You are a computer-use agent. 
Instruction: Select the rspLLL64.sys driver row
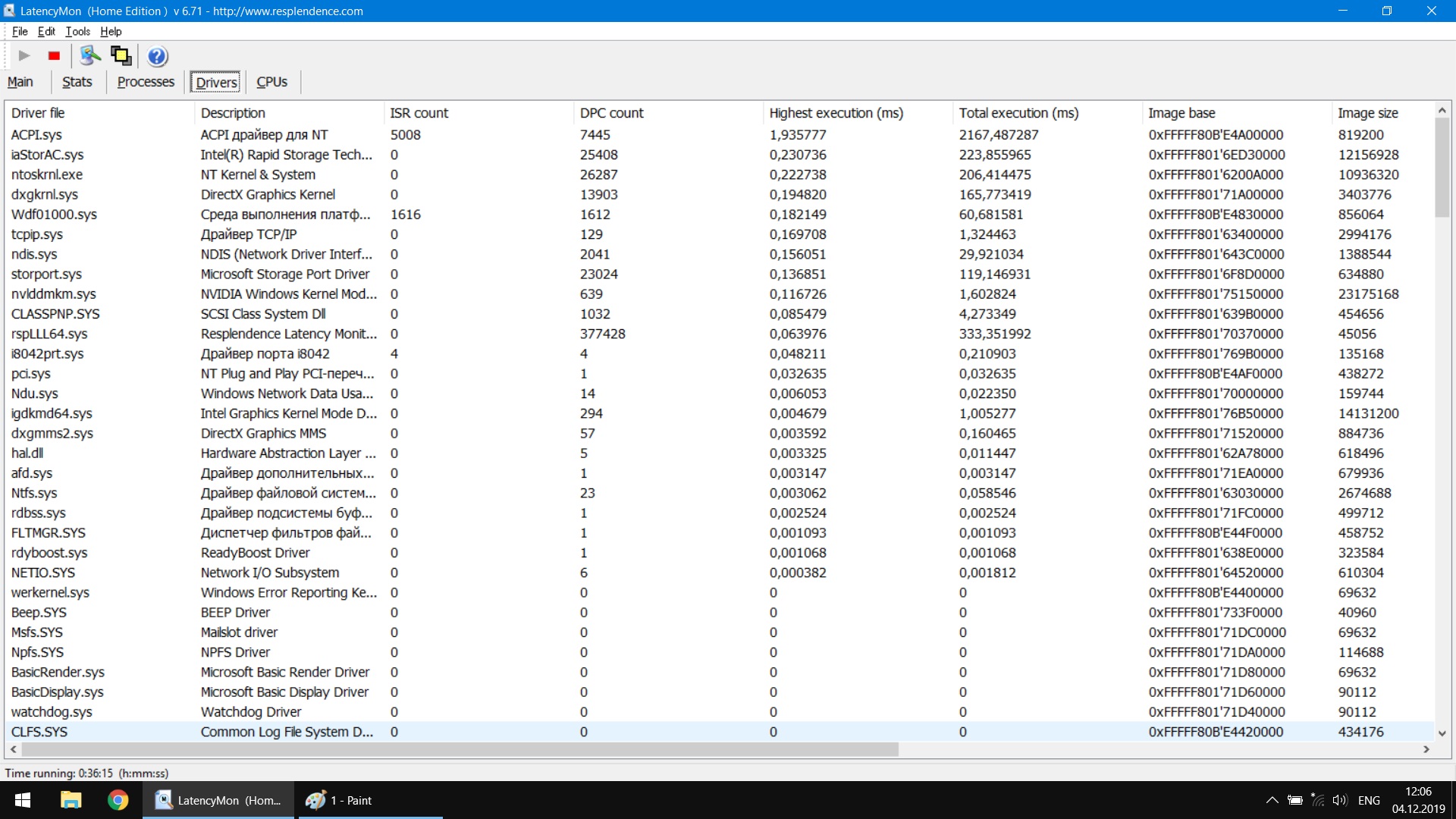point(49,334)
